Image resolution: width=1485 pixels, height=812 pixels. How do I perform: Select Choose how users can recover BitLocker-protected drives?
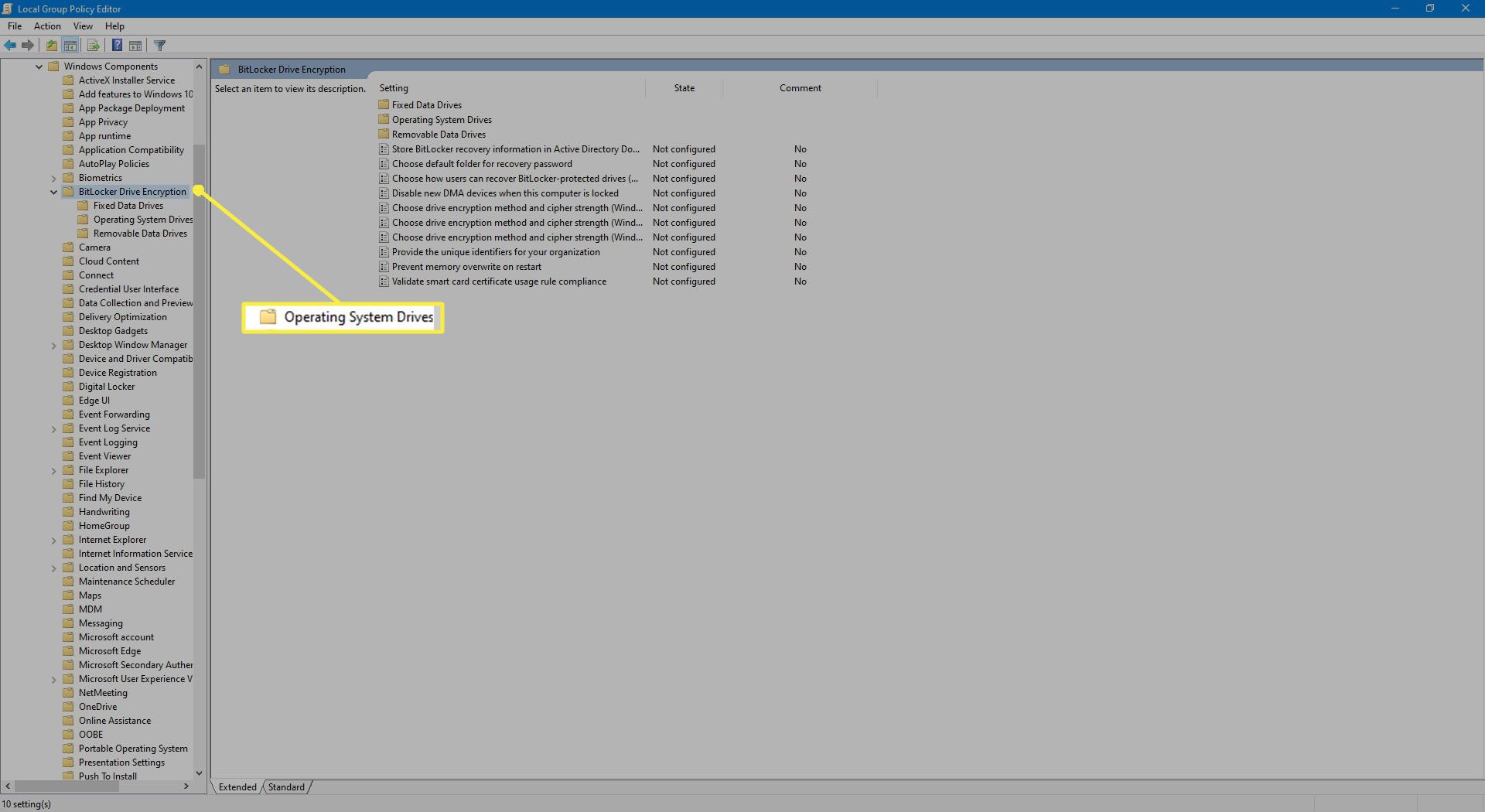[x=515, y=179]
